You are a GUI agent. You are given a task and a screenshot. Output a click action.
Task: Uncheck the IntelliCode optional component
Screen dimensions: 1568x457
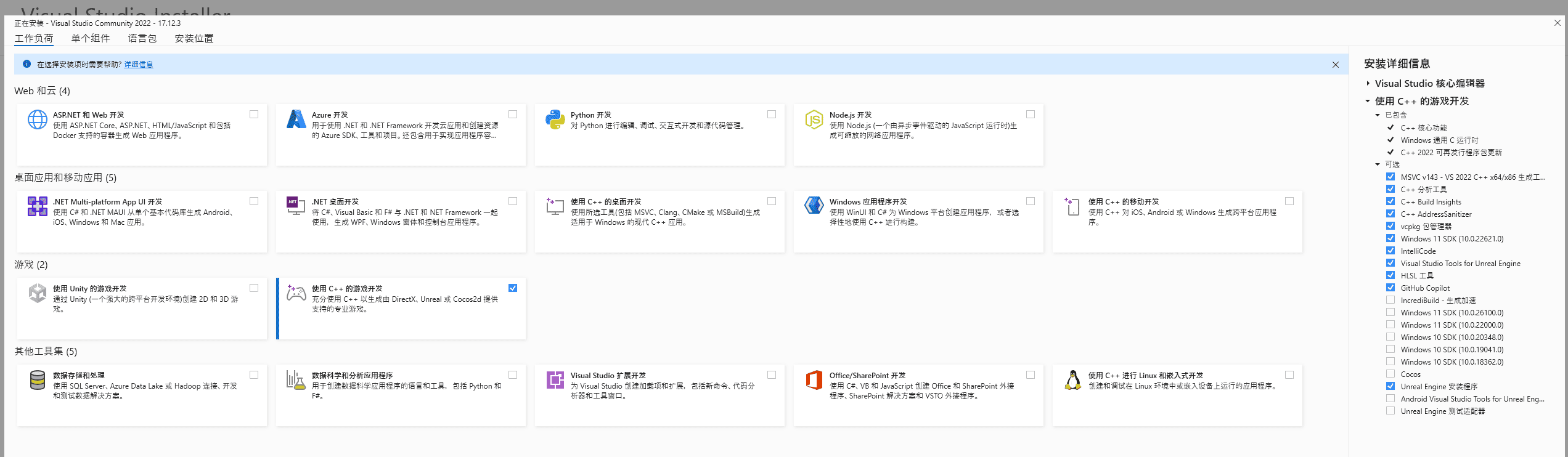pos(1390,251)
